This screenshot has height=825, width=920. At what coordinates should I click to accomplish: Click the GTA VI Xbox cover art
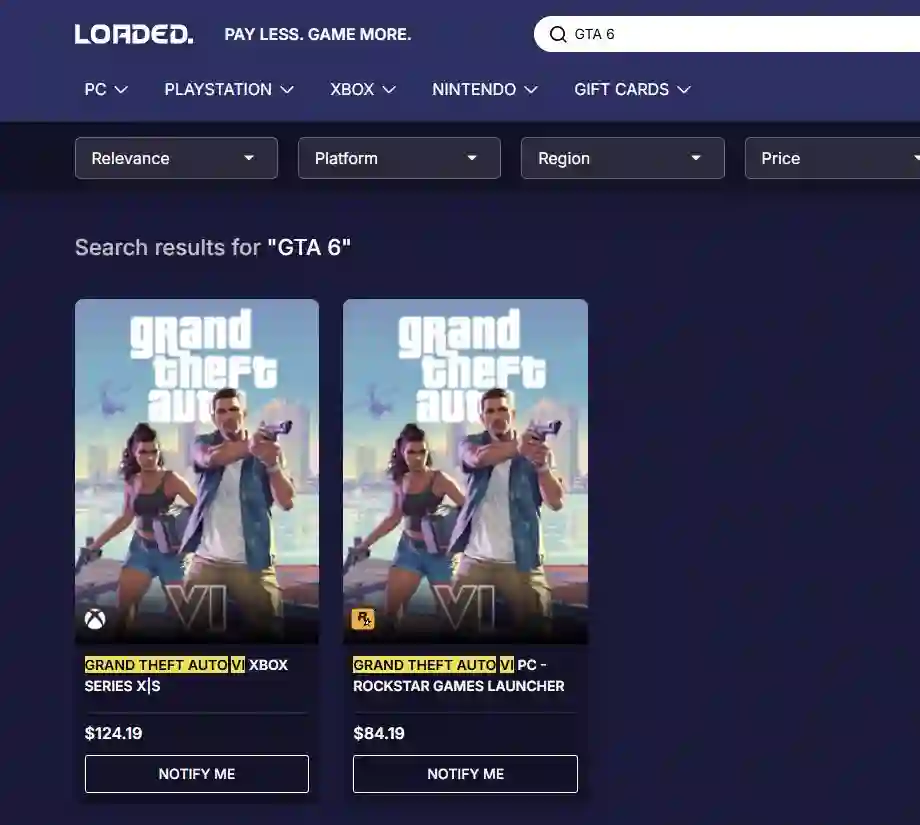[197, 470]
